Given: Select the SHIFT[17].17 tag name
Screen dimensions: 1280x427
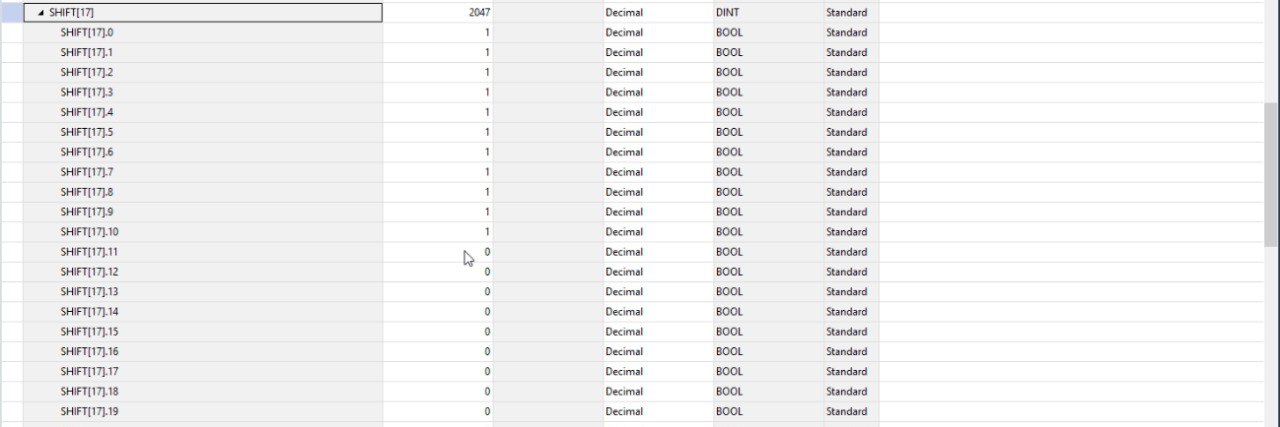Looking at the screenshot, I should pos(89,371).
